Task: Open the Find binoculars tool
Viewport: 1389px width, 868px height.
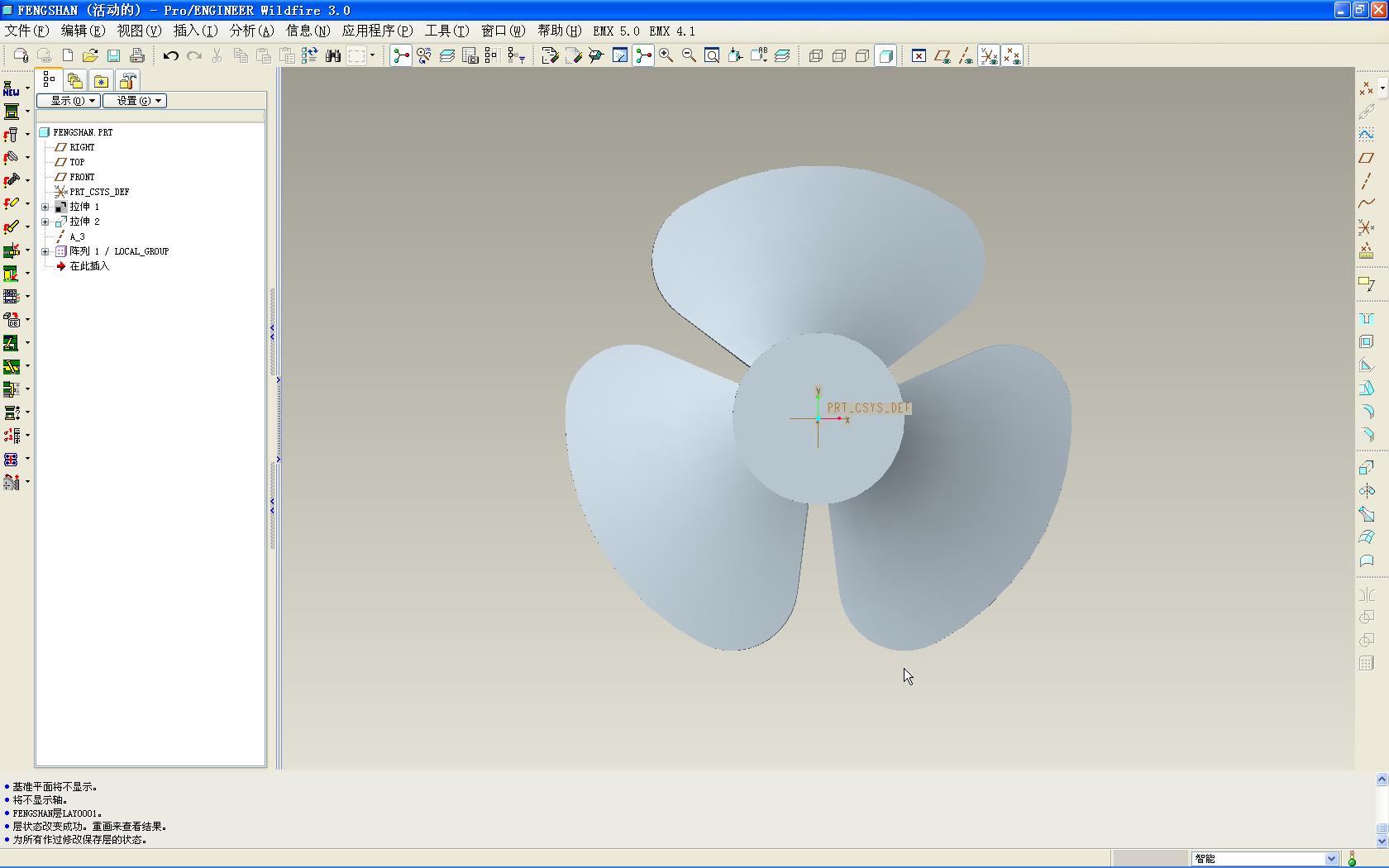Action: point(333,55)
